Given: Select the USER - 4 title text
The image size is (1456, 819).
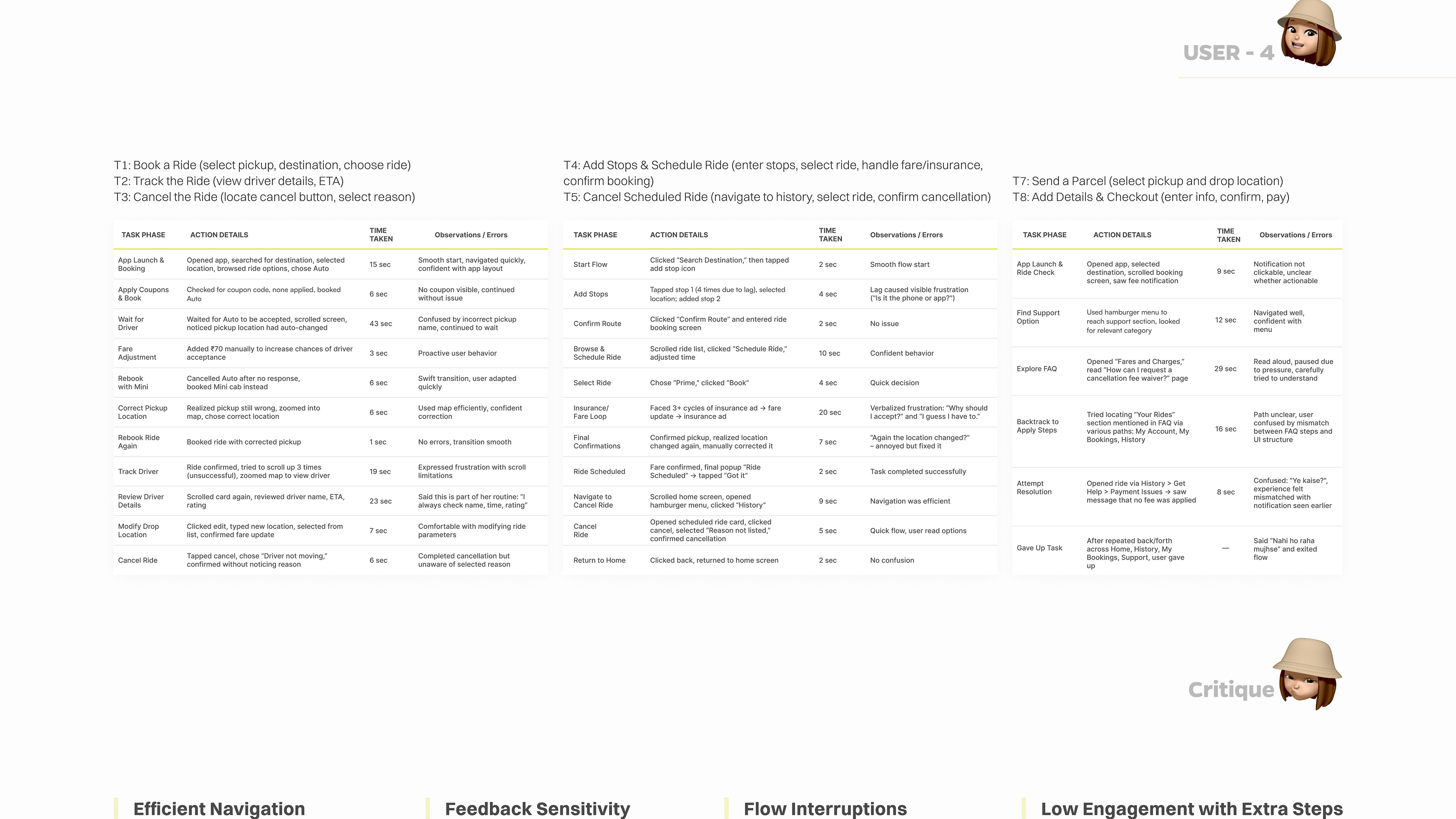Looking at the screenshot, I should (1228, 53).
